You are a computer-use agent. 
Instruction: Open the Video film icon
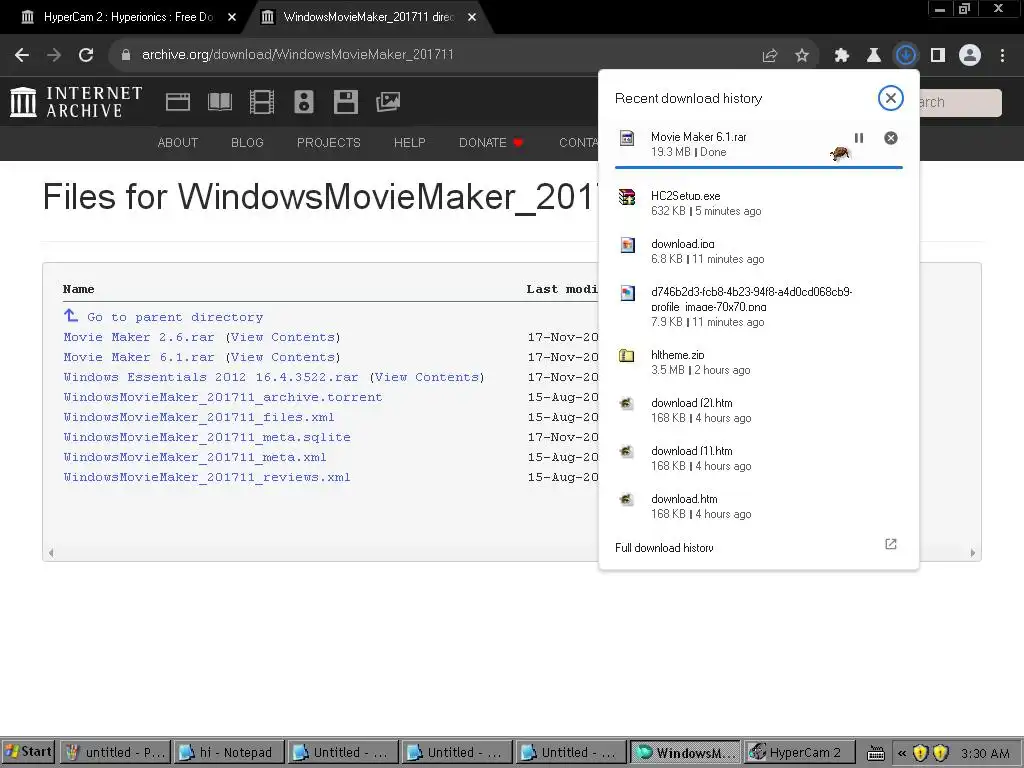click(262, 102)
